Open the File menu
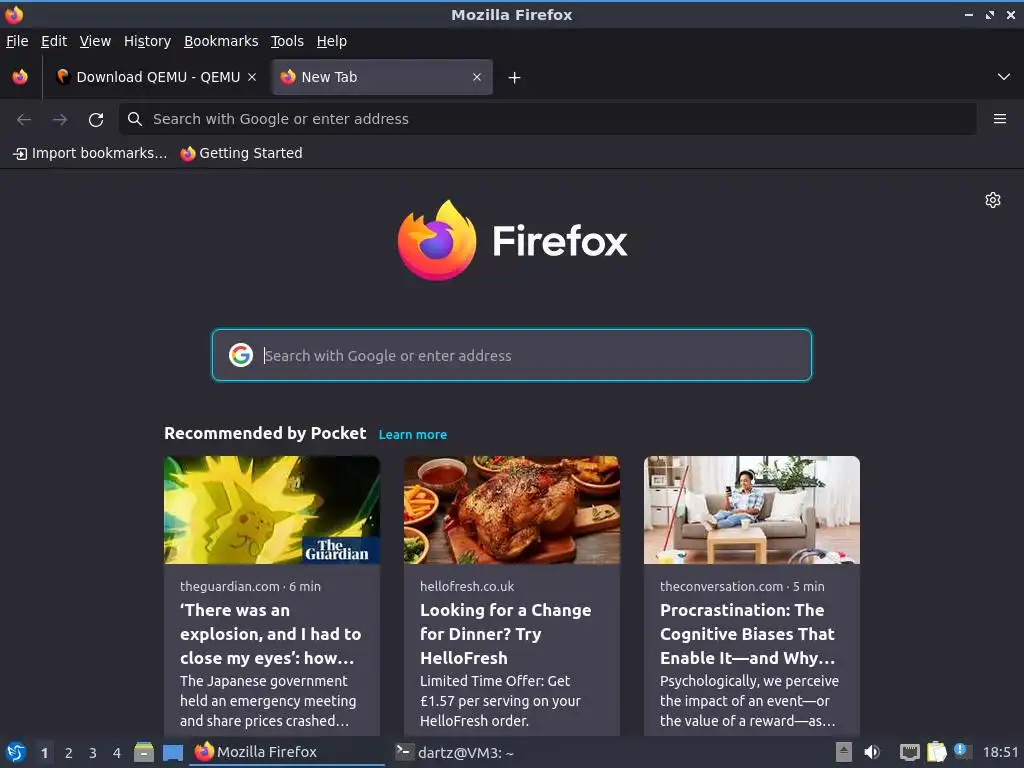The image size is (1024, 768). [x=17, y=41]
